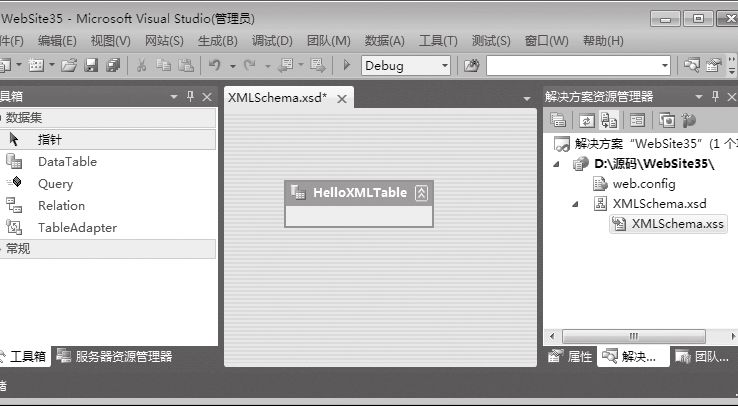Select the Query toolbox item

tap(55, 183)
